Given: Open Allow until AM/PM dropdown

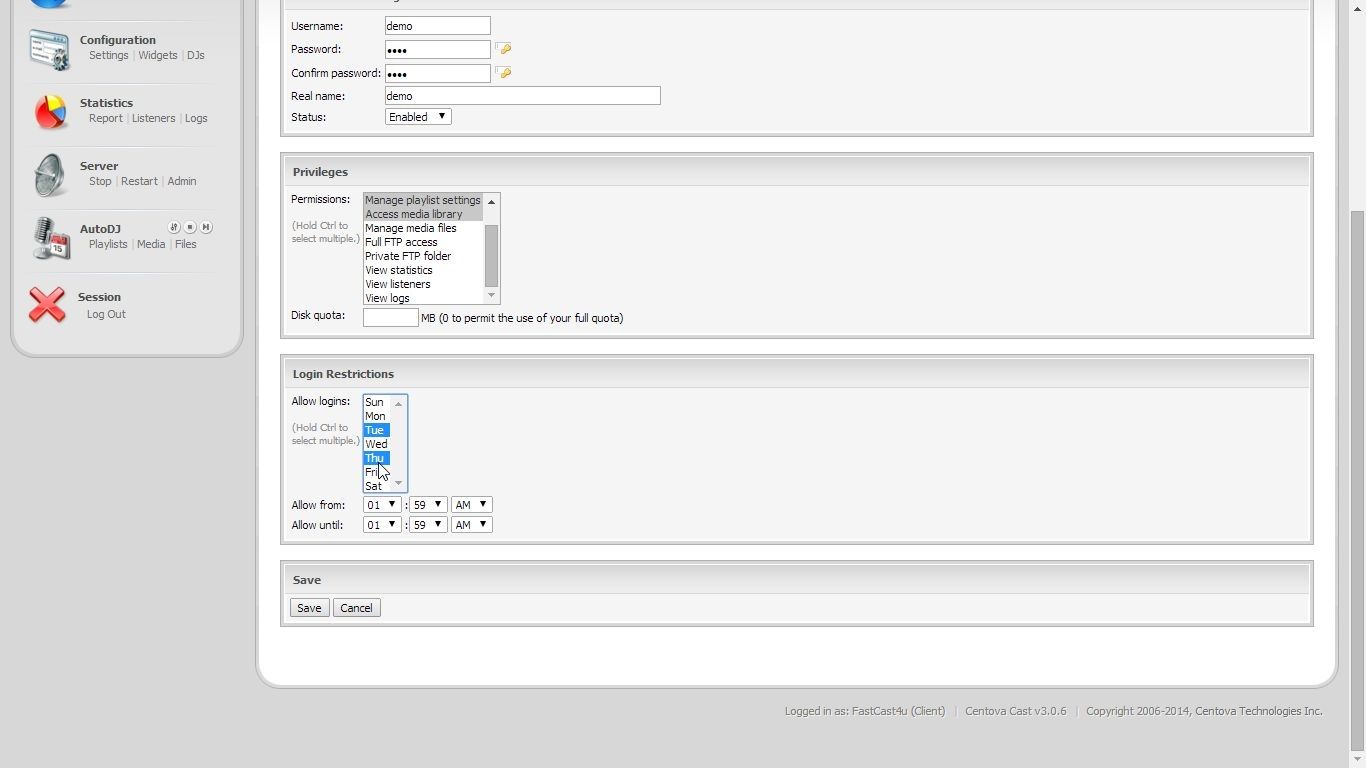Looking at the screenshot, I should coord(472,525).
